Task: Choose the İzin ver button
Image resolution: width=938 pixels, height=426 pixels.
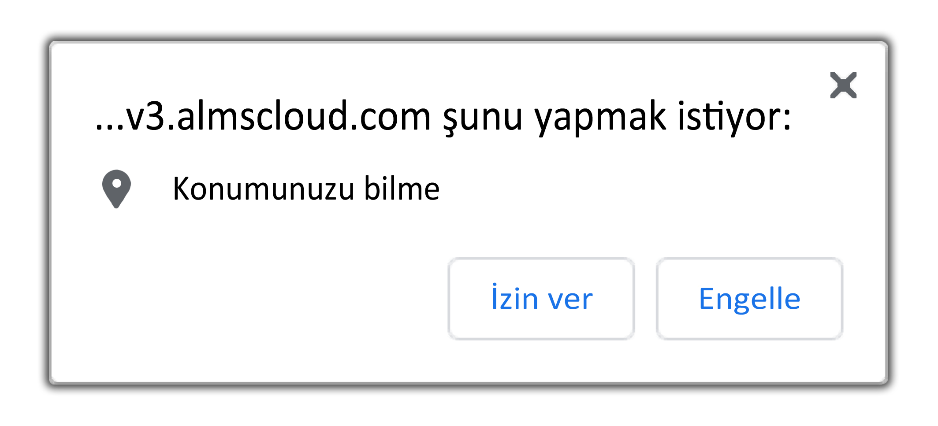Action: coord(541,299)
